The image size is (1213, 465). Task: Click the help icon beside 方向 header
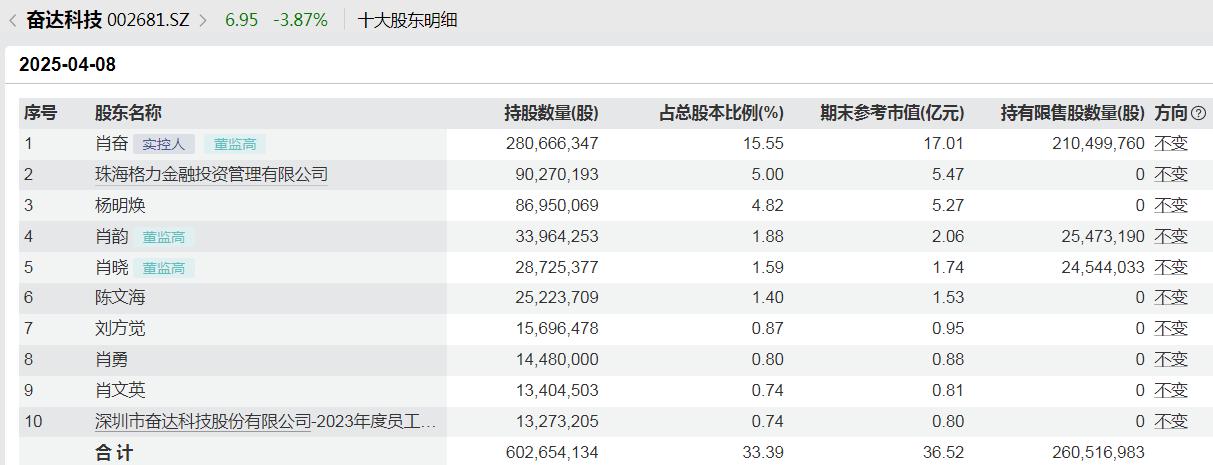click(x=1199, y=114)
